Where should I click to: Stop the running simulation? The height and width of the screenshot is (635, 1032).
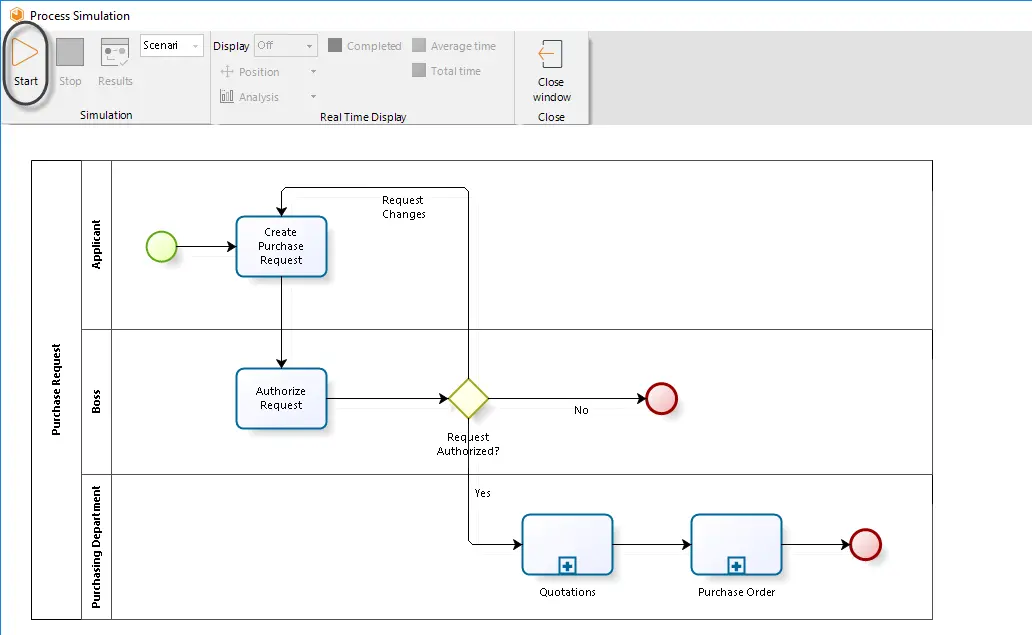coord(70,63)
